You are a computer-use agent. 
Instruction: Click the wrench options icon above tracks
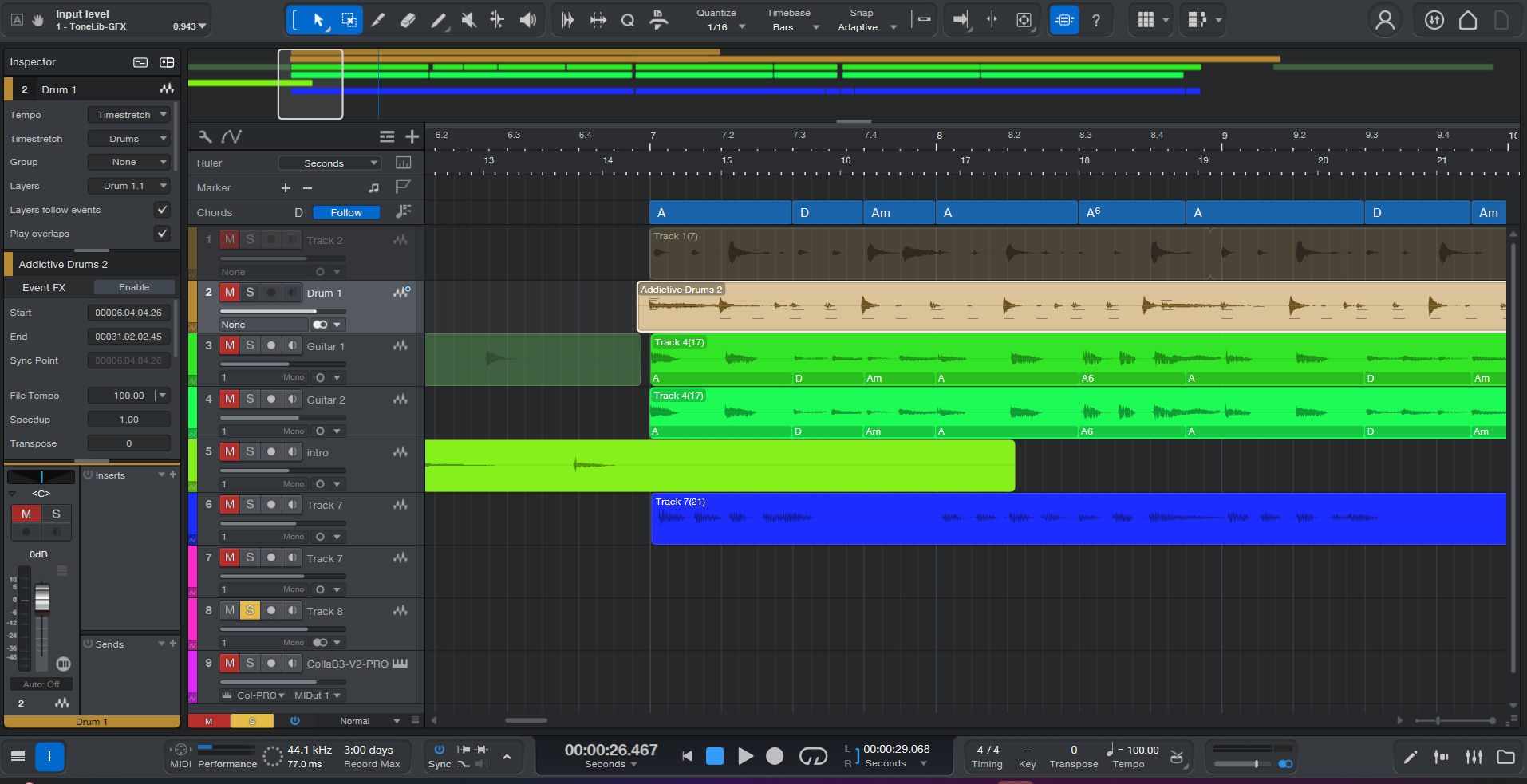tap(205, 136)
